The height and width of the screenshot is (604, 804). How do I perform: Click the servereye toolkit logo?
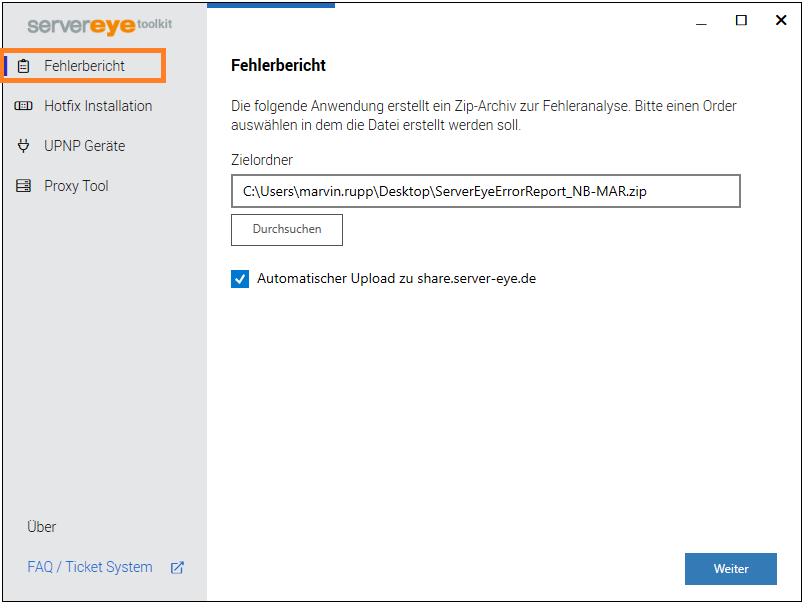click(99, 26)
